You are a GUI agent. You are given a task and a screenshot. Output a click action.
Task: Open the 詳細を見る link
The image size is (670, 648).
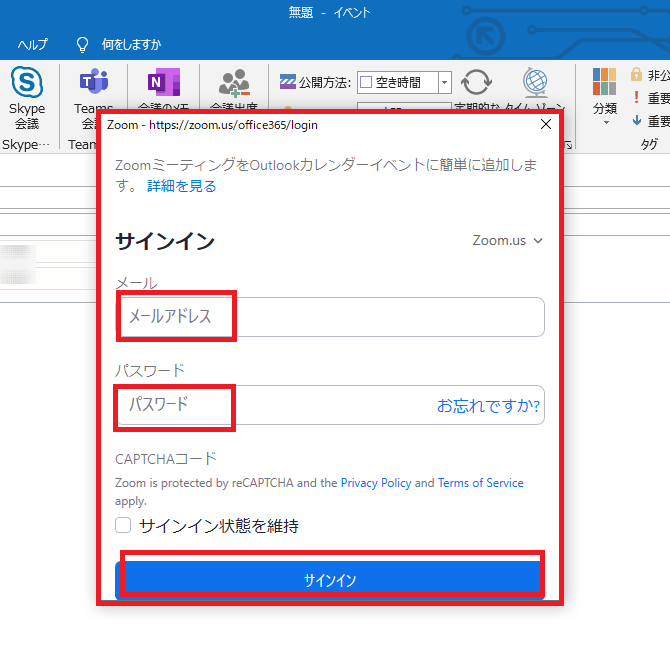(182, 186)
